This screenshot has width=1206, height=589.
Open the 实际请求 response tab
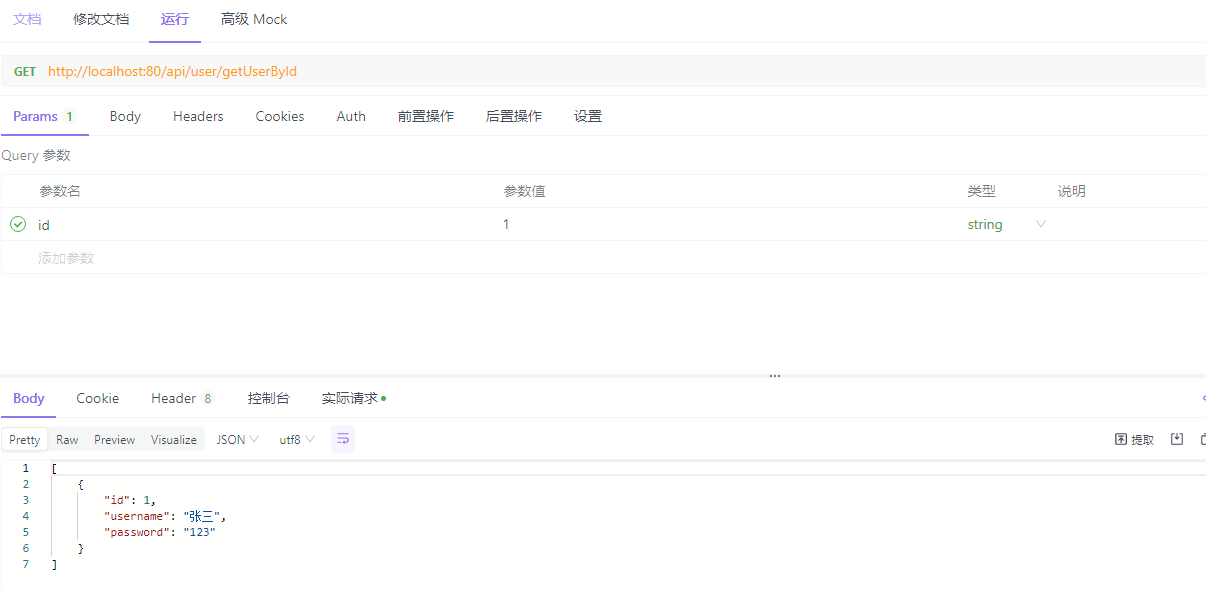(x=352, y=398)
